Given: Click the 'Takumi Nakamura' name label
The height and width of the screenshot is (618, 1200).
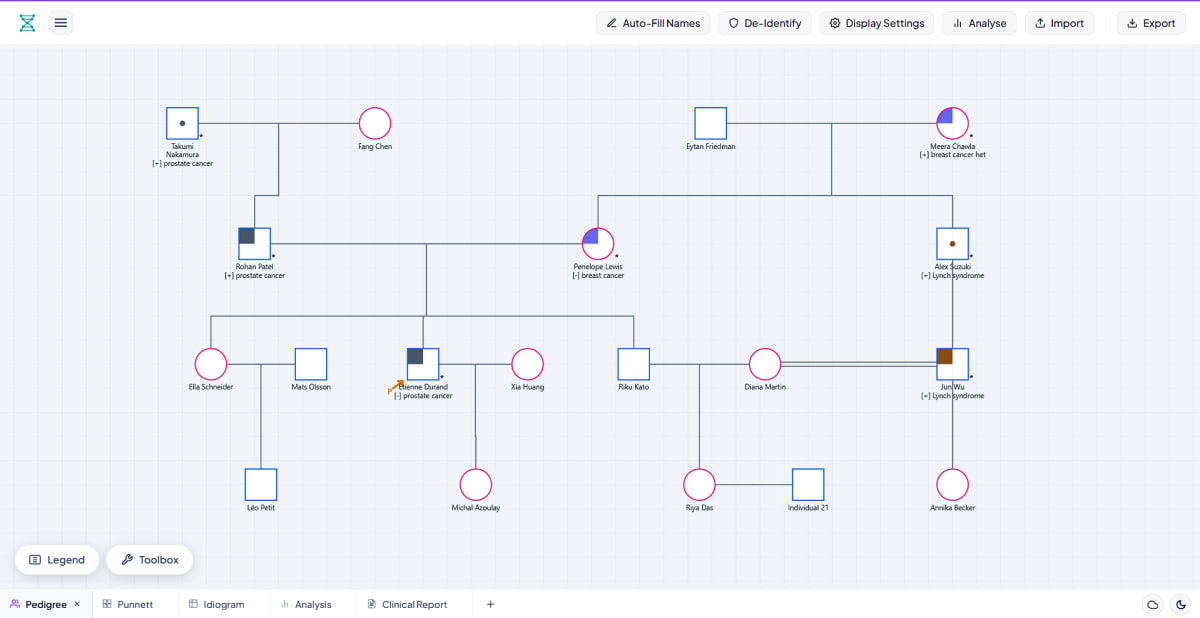Looking at the screenshot, I should coord(182,151).
